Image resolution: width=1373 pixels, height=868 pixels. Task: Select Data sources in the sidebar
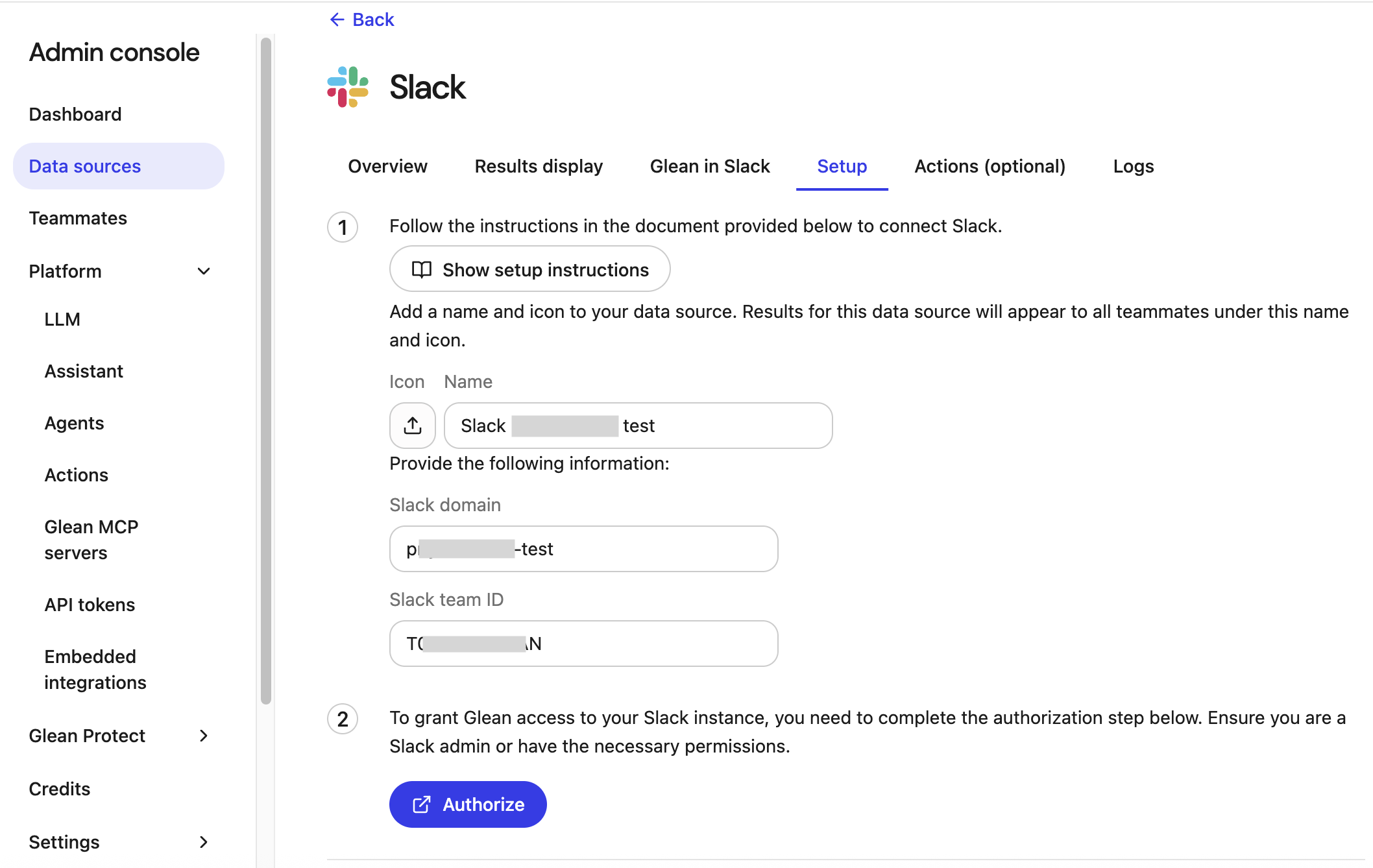(x=84, y=166)
